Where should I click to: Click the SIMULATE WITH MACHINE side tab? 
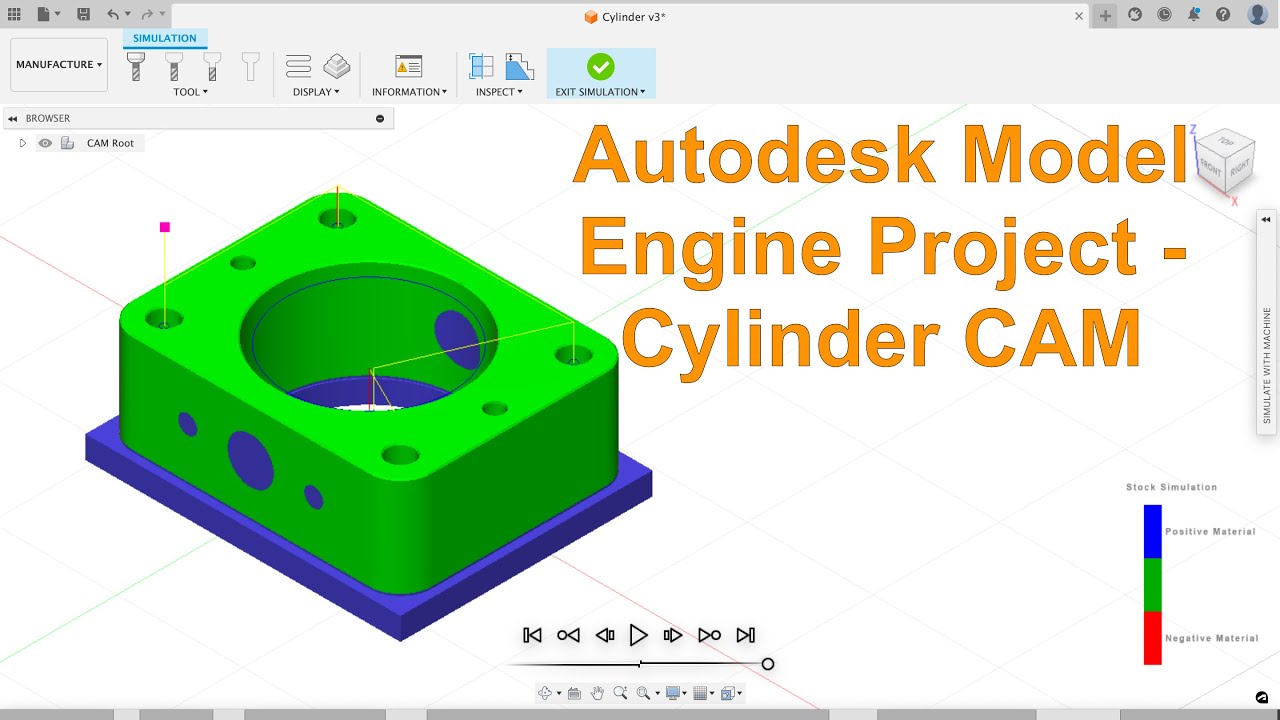pyautogui.click(x=1267, y=365)
